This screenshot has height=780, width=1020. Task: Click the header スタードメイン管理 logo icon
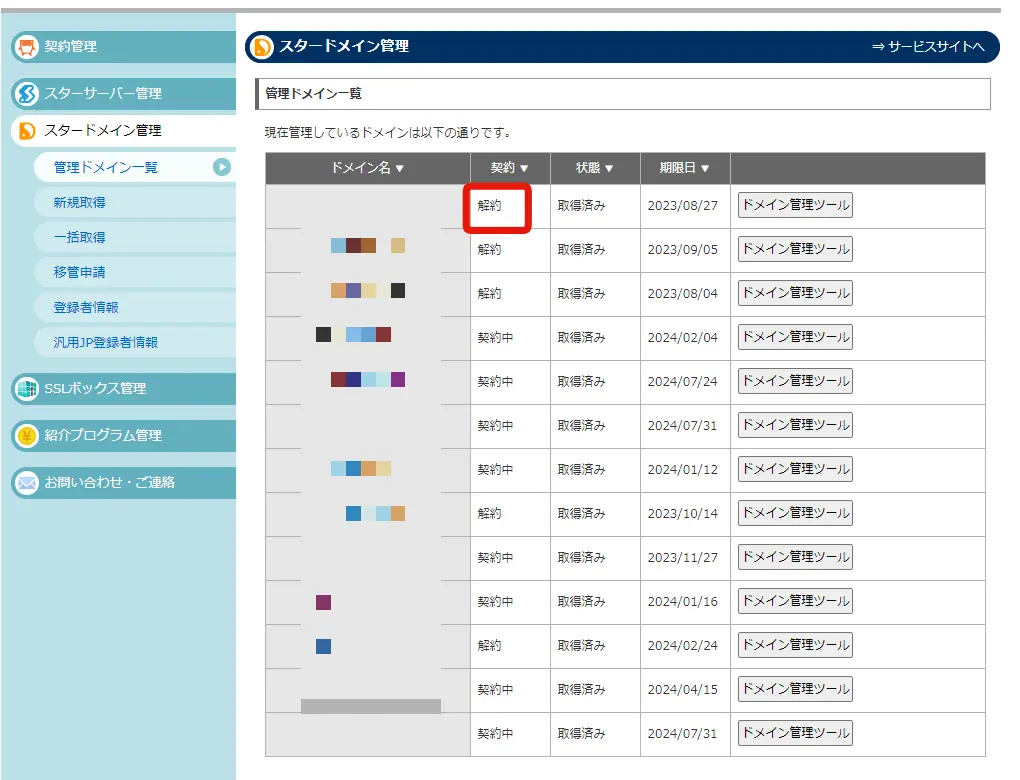point(263,47)
